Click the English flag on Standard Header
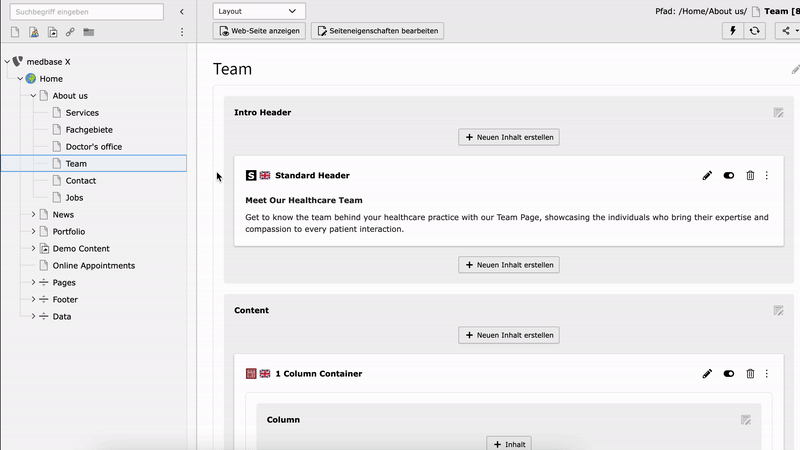This screenshot has width=800, height=450. tap(265, 176)
